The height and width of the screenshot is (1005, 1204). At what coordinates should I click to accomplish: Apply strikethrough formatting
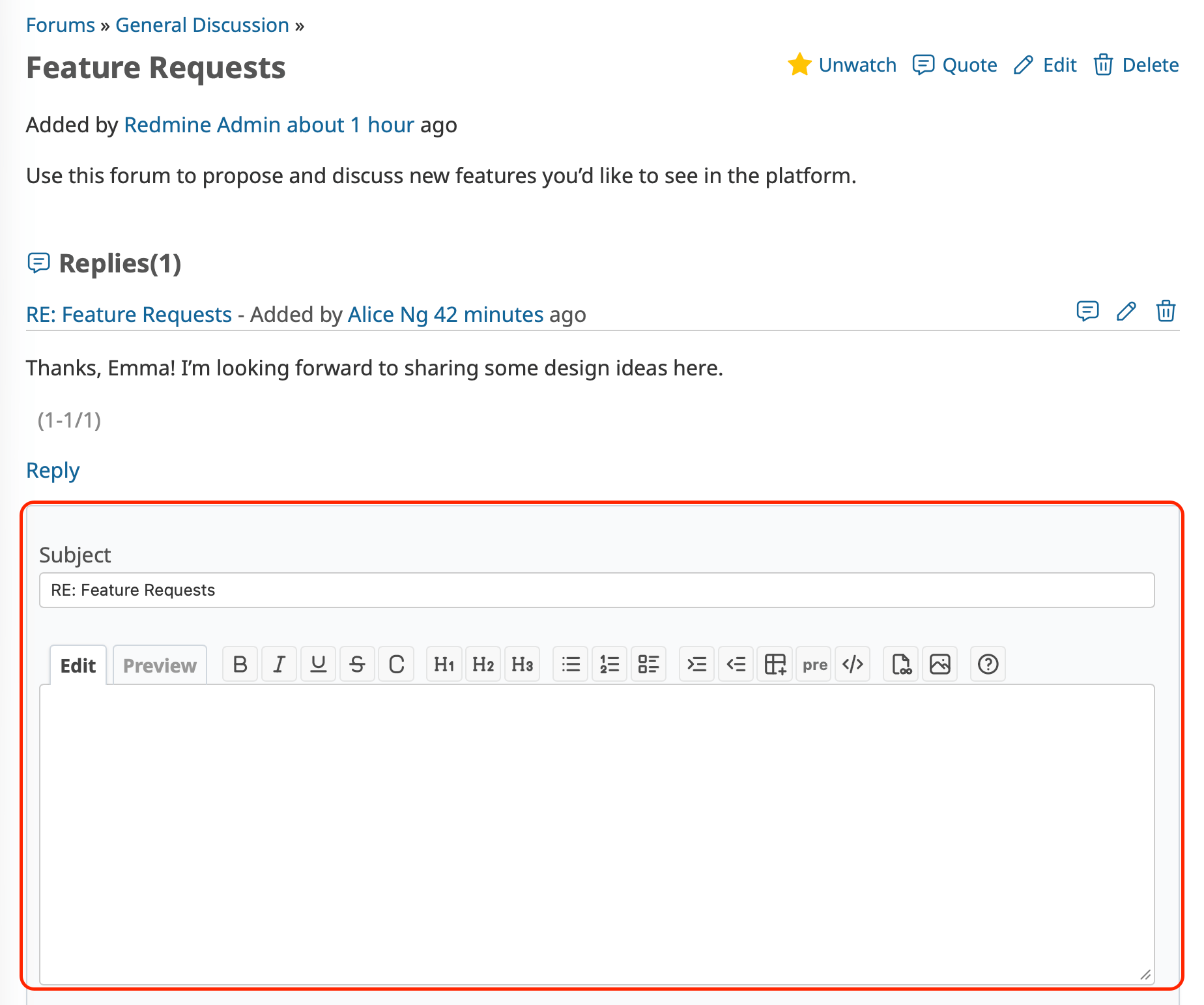tap(357, 664)
